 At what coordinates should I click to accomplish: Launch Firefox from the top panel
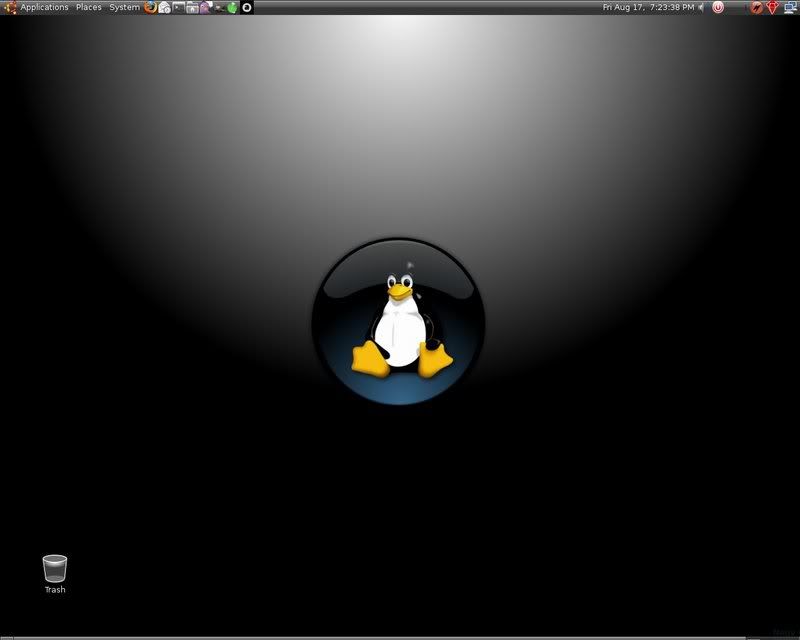(x=151, y=7)
